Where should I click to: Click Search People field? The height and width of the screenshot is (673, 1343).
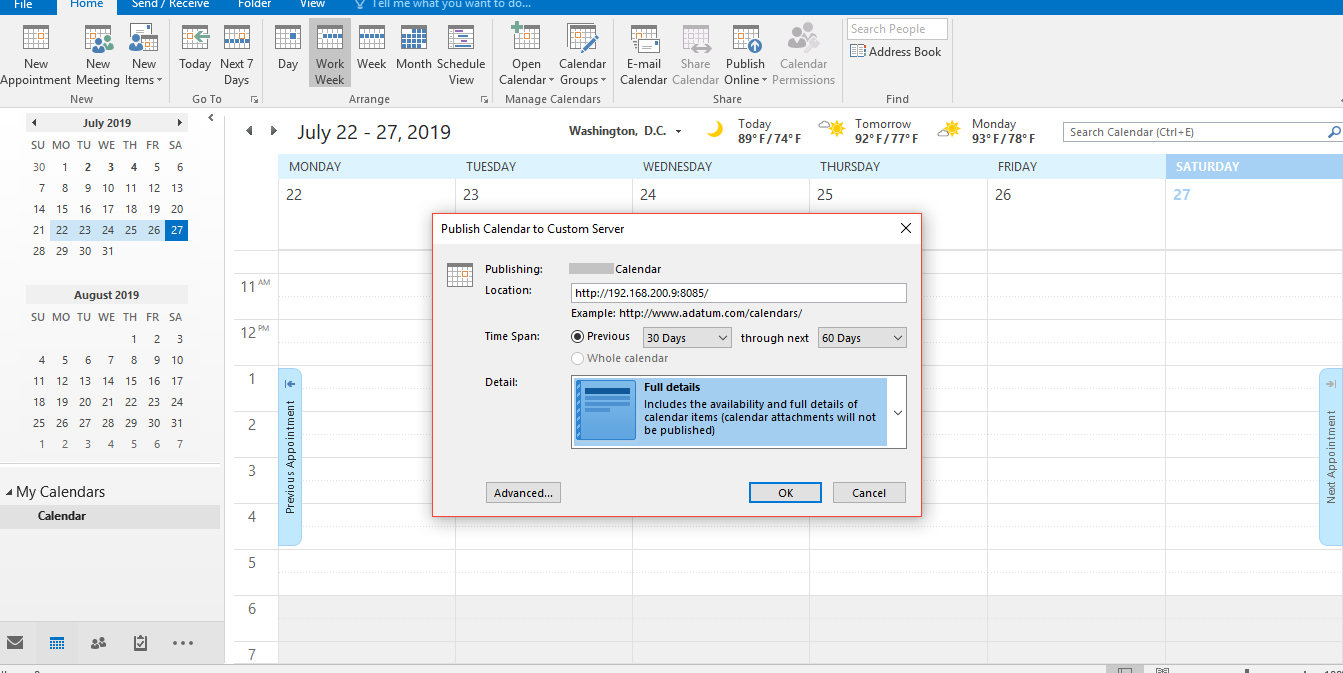coord(899,29)
